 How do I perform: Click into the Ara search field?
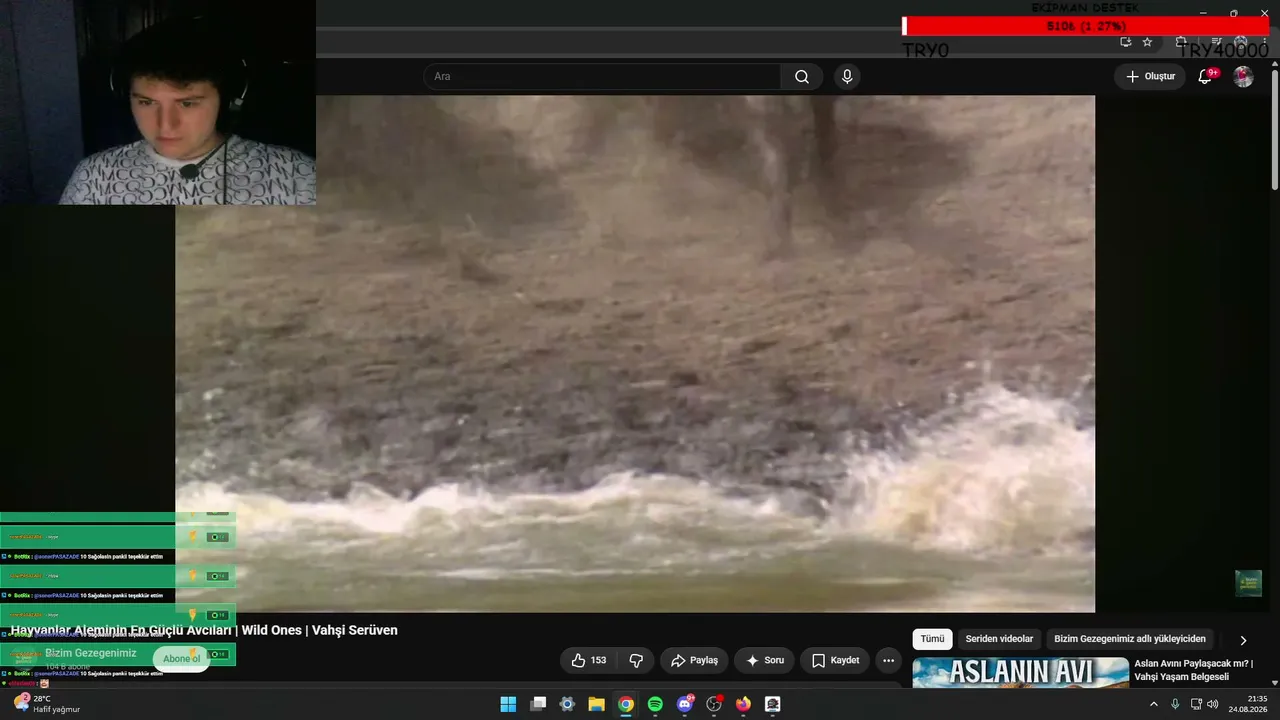tap(602, 77)
